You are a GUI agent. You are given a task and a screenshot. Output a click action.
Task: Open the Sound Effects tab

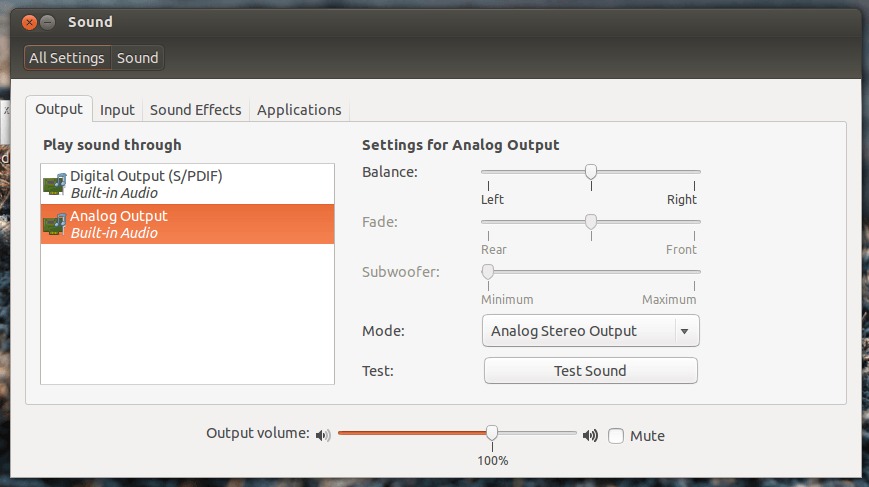click(x=195, y=110)
